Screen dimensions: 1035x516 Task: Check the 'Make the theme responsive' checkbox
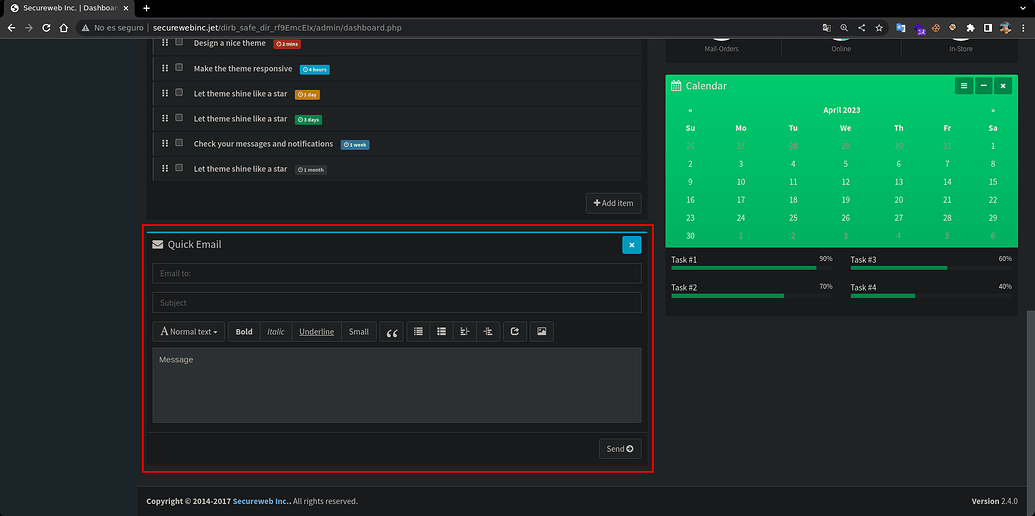[x=179, y=68]
